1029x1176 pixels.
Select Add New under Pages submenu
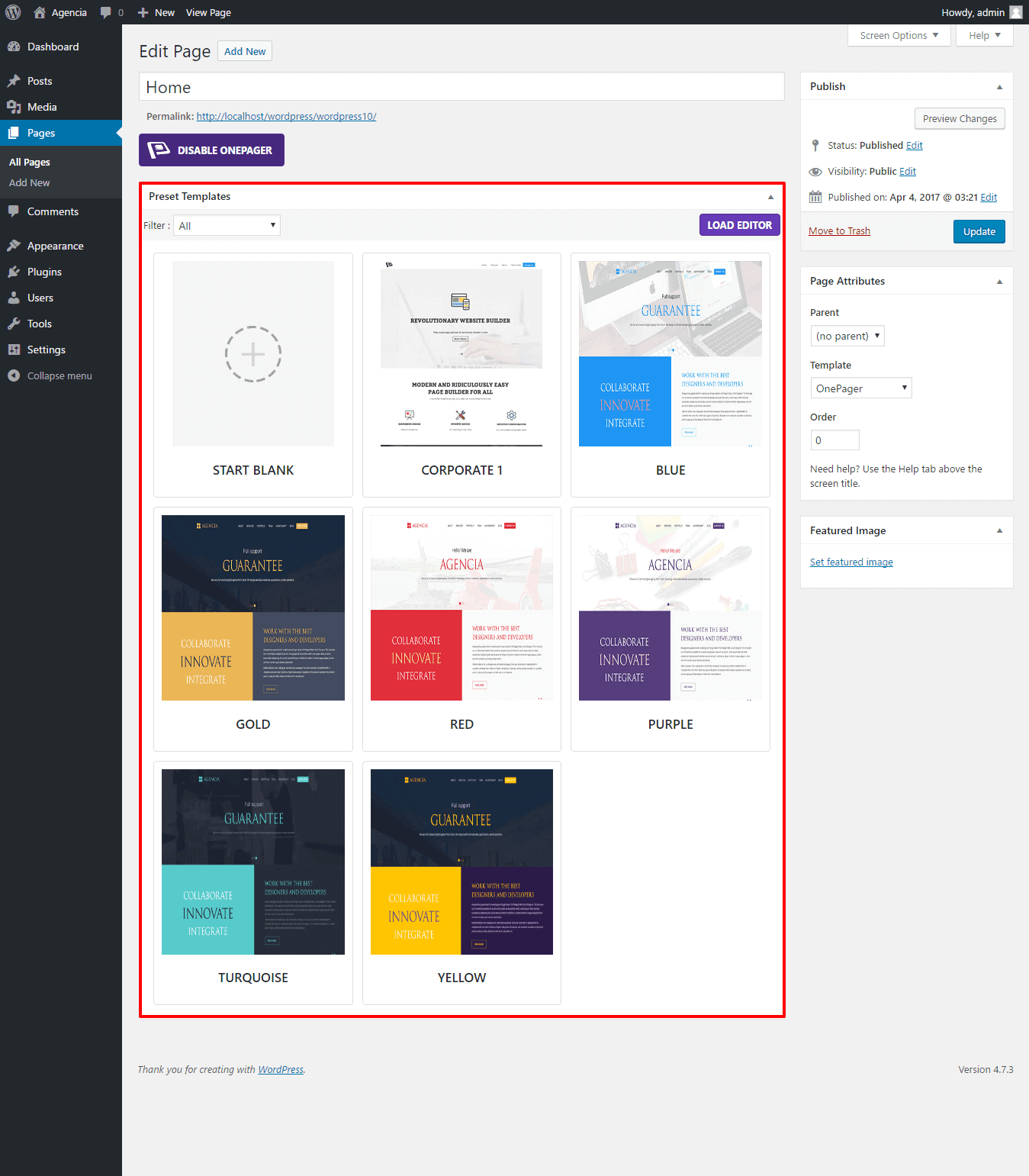pyautogui.click(x=29, y=183)
